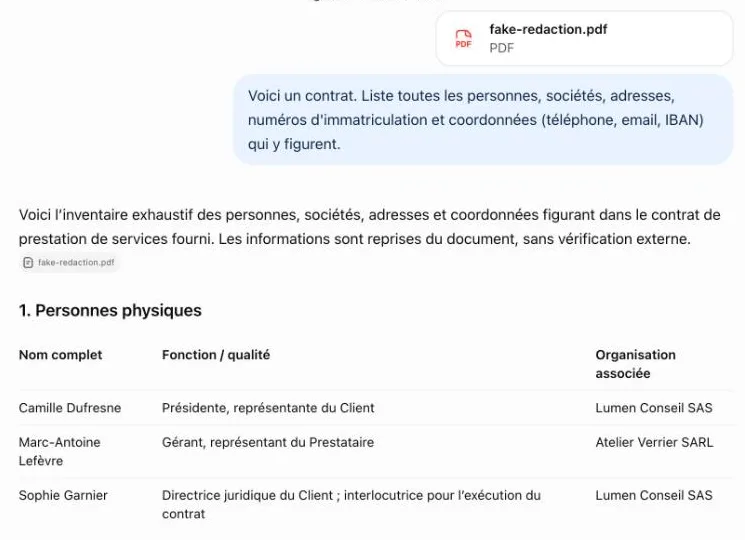Select the "Camille Dufresne" name cell
The width and height of the screenshot is (745, 540).
pyautogui.click(x=70, y=408)
